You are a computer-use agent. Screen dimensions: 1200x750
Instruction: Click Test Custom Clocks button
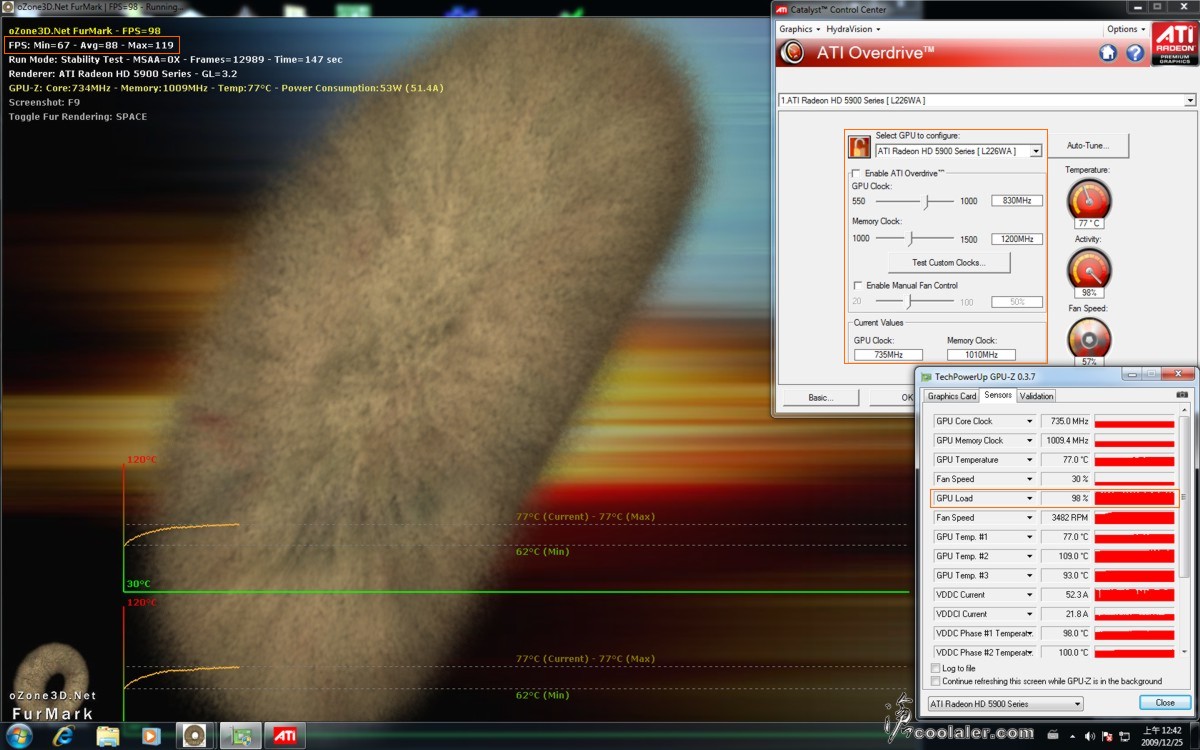948,263
